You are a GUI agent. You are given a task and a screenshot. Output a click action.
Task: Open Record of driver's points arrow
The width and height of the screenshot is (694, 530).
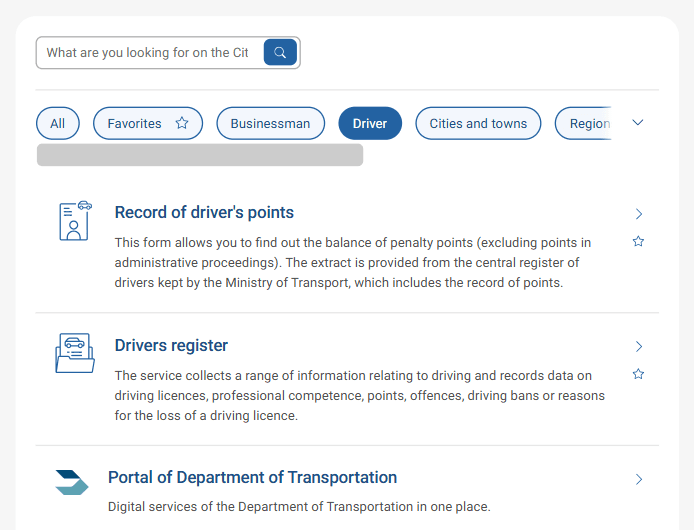coord(638,214)
